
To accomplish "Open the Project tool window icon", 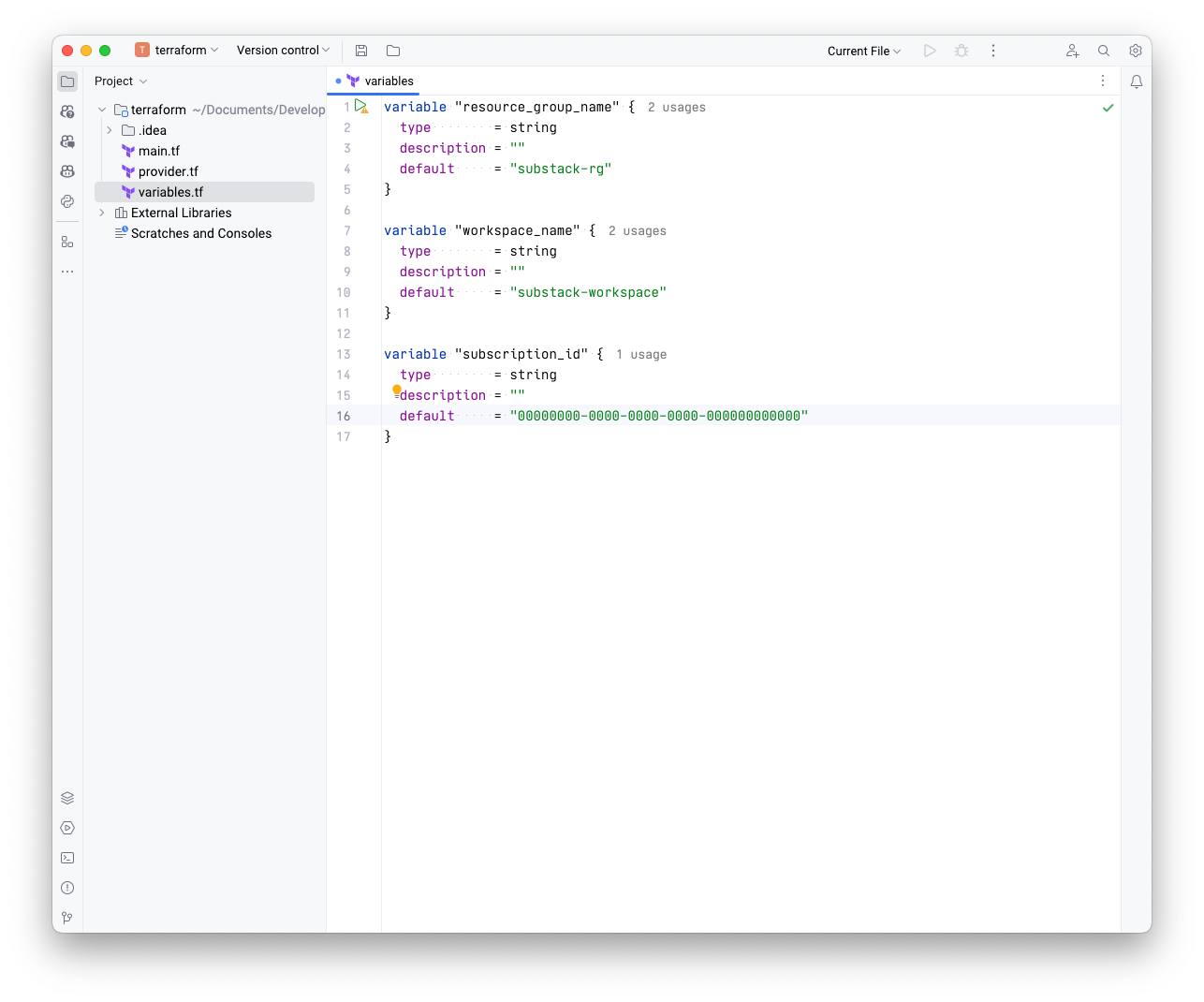I will [x=67, y=81].
